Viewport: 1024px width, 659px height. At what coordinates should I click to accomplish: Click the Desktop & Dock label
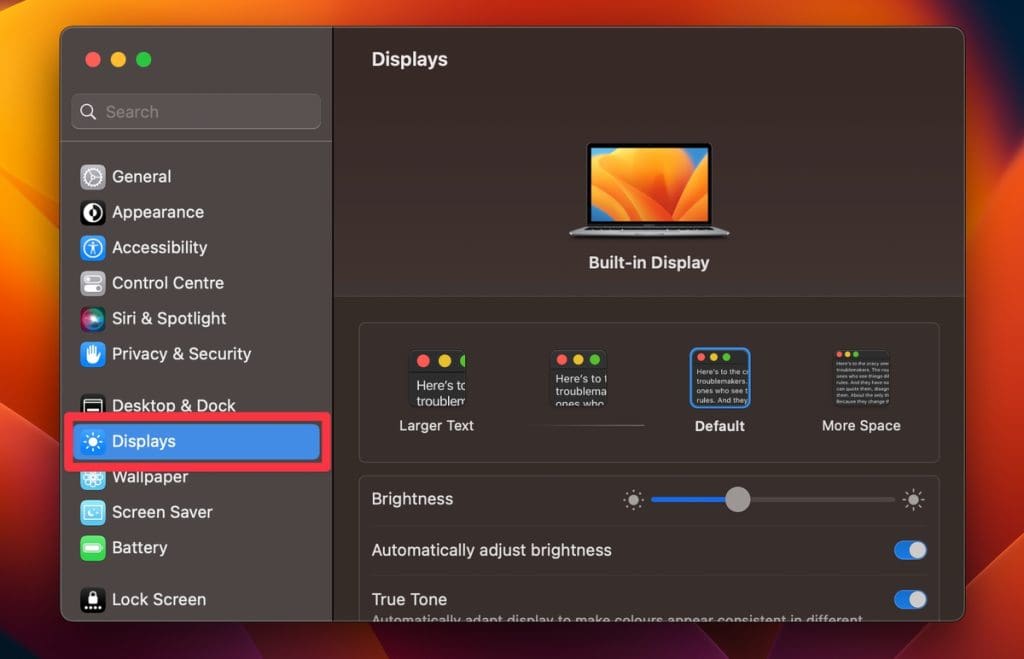(174, 405)
